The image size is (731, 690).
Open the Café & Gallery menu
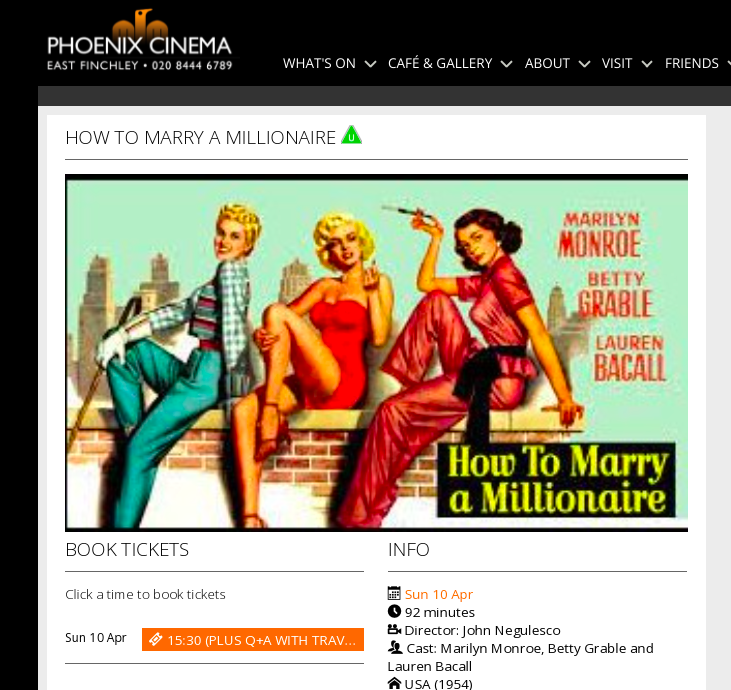[x=440, y=63]
